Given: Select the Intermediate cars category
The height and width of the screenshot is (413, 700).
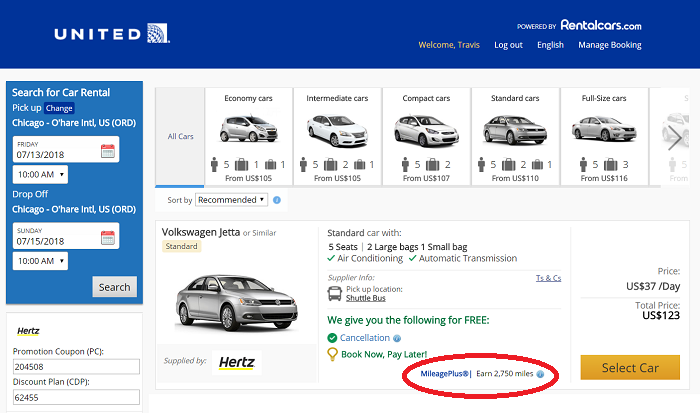Looking at the screenshot, I should 337,137.
